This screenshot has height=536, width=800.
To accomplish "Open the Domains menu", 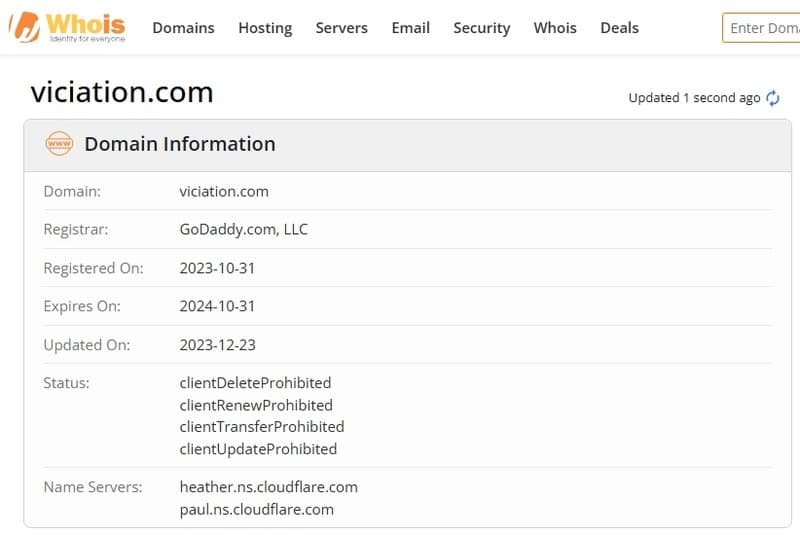I will 183,28.
